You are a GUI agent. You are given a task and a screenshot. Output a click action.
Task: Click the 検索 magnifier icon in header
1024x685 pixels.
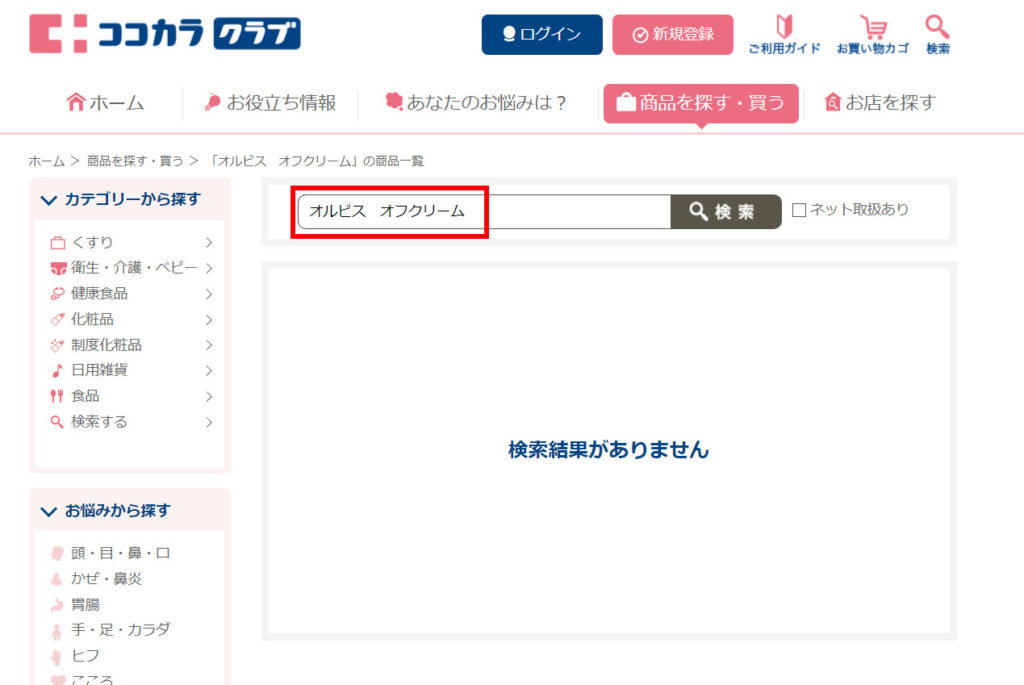(937, 34)
